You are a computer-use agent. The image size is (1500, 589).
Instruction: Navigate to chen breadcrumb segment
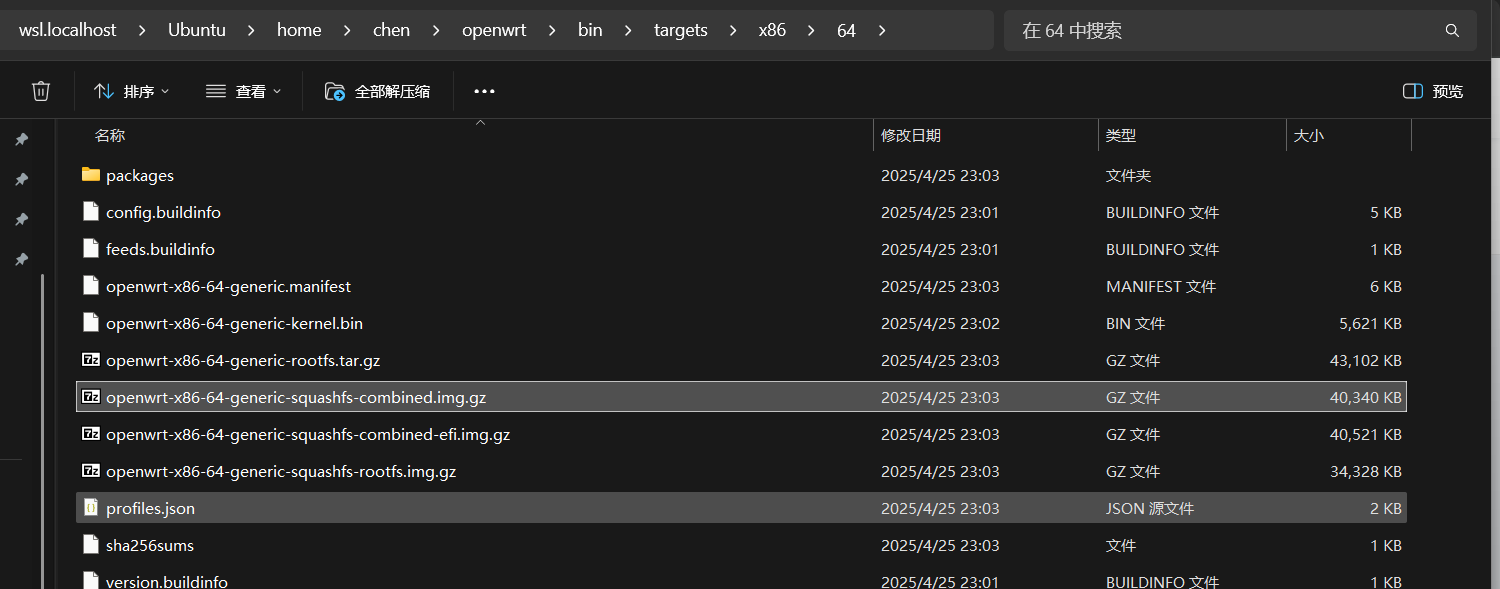[391, 30]
